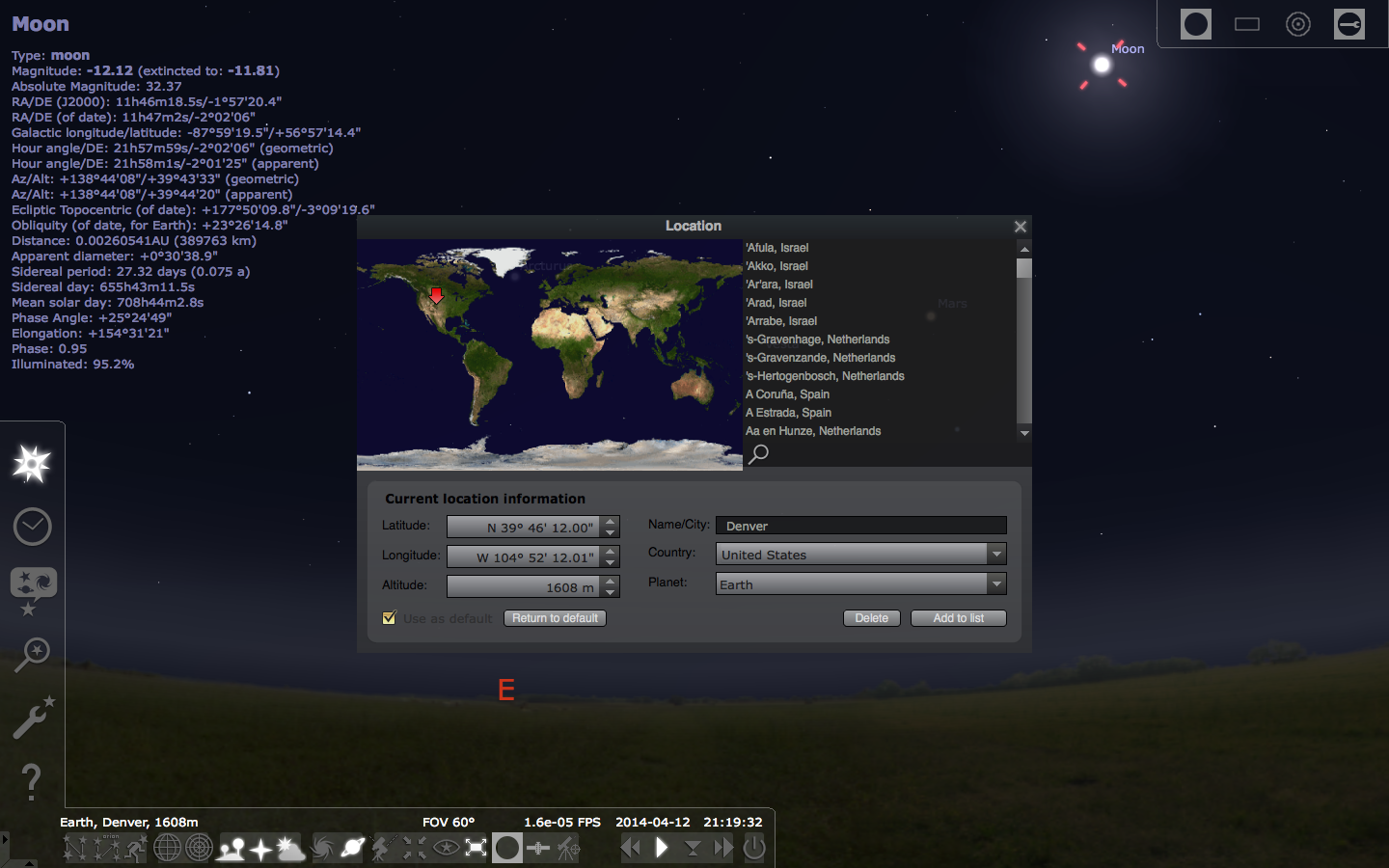The height and width of the screenshot is (868, 1389).
Task: Click the city list scroll-down arrow
Action: coord(1024,433)
